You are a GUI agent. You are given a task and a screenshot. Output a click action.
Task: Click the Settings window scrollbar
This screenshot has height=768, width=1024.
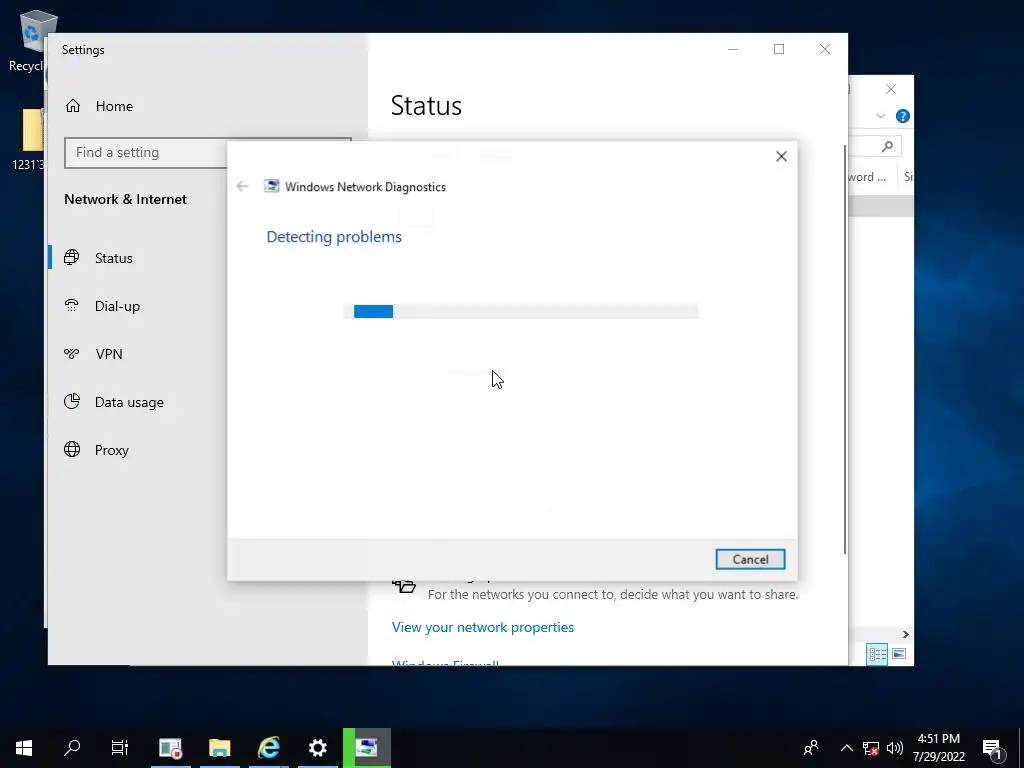click(844, 349)
